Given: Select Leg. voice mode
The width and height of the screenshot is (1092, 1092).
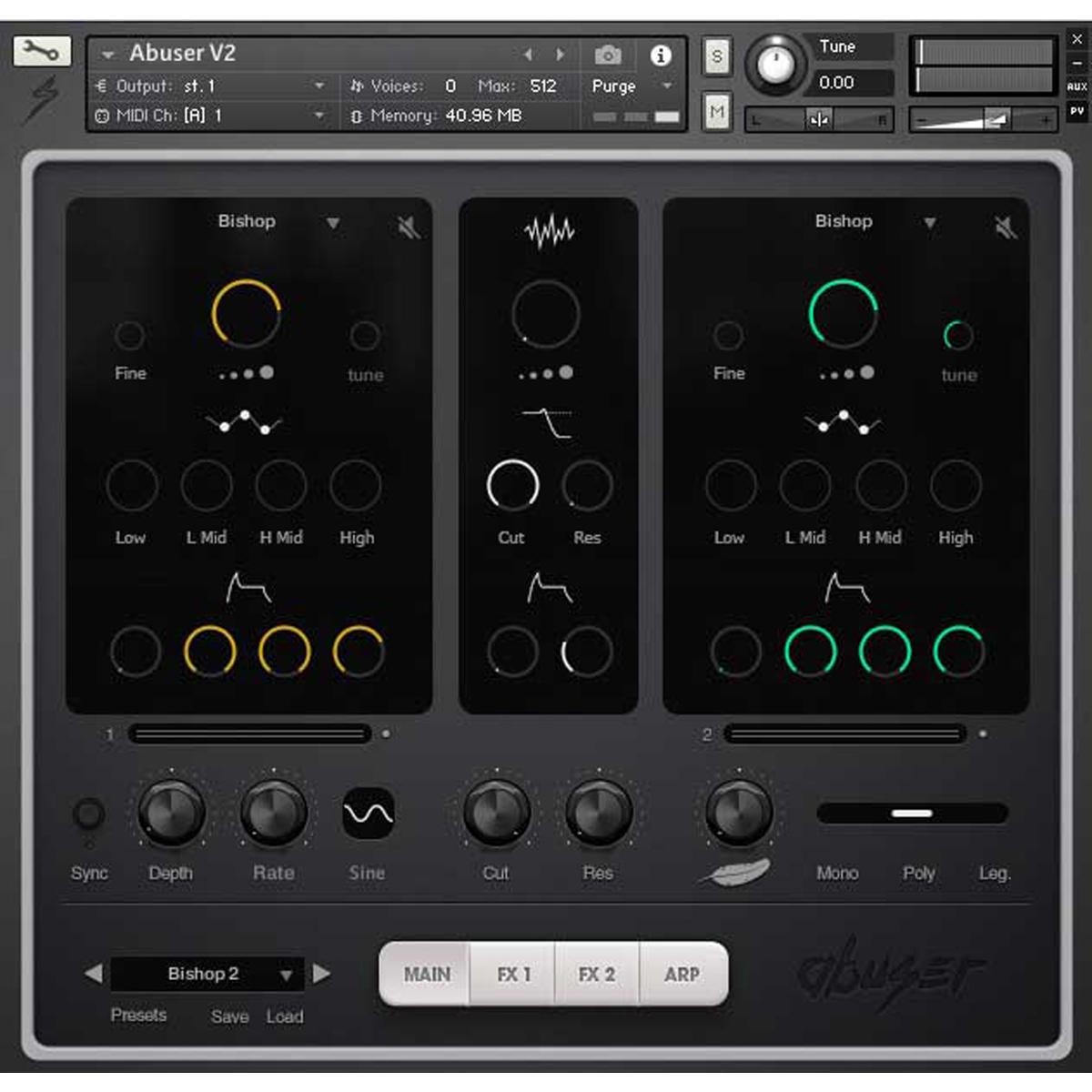Looking at the screenshot, I should [x=994, y=874].
